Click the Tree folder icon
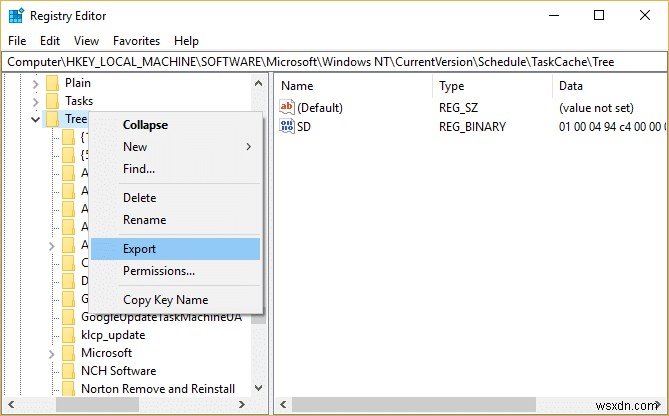The height and width of the screenshot is (416, 669). [52, 119]
